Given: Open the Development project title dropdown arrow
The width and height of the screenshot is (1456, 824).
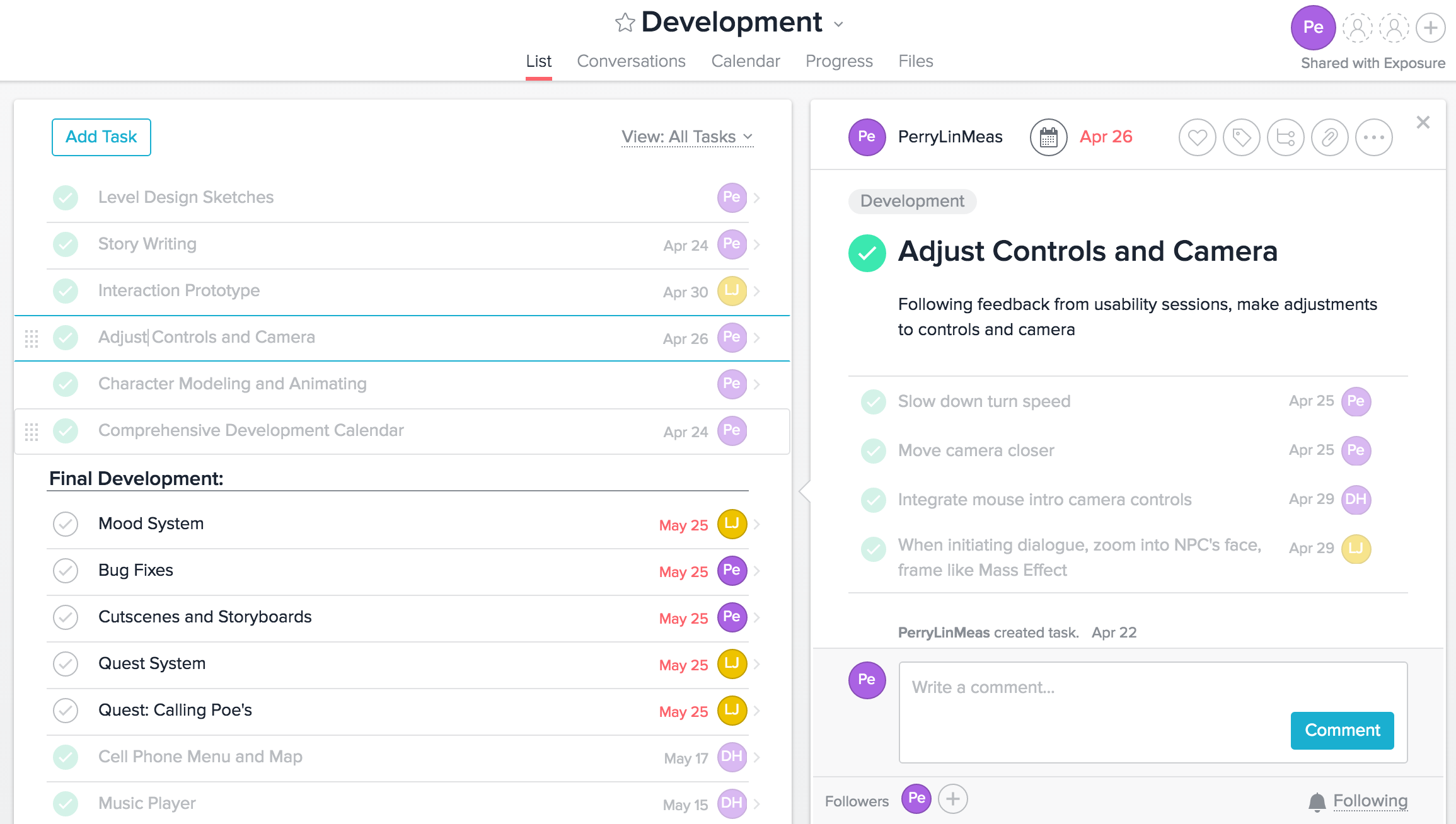Looking at the screenshot, I should click(x=838, y=25).
